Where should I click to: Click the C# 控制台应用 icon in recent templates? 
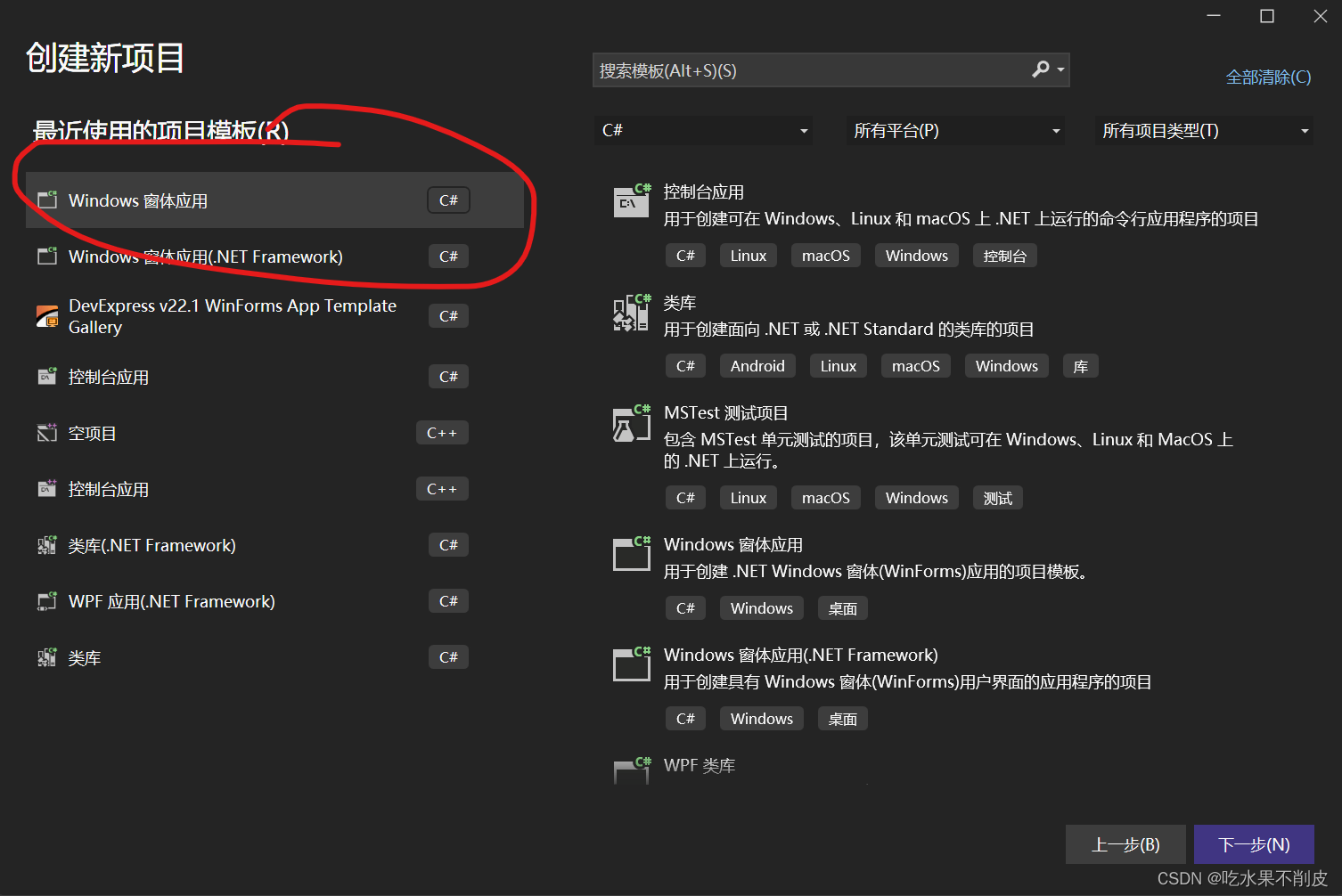point(47,377)
